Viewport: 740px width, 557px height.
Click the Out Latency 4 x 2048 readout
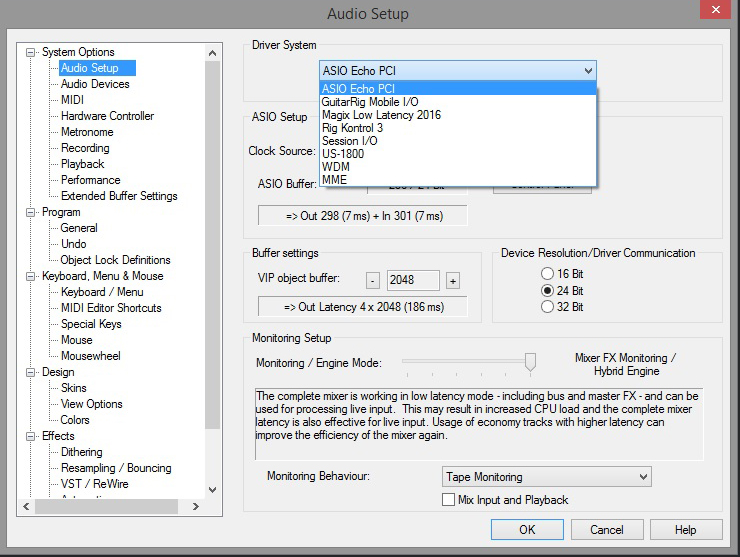point(362,307)
